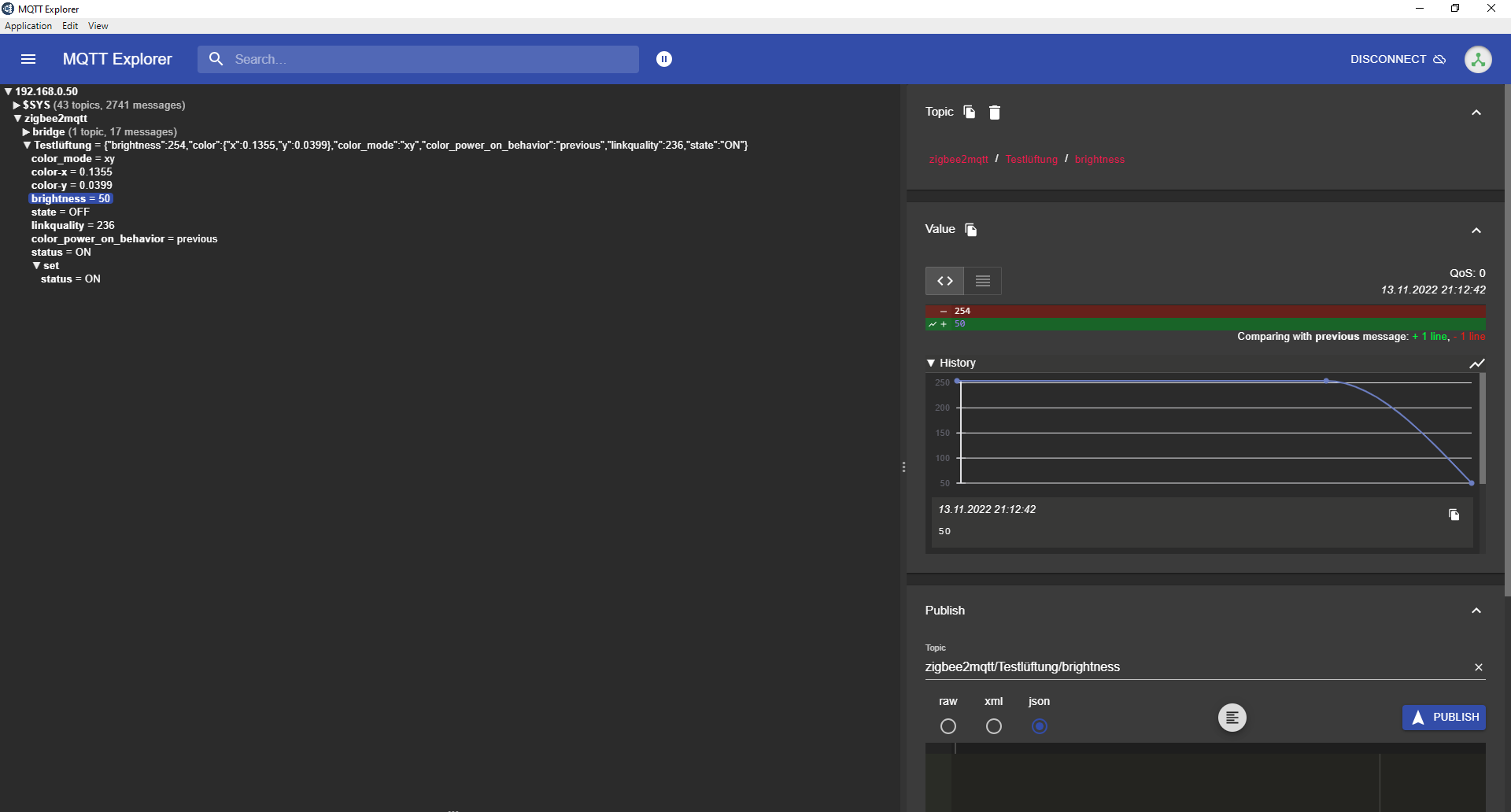Copy the topic path to clipboard

(968, 112)
